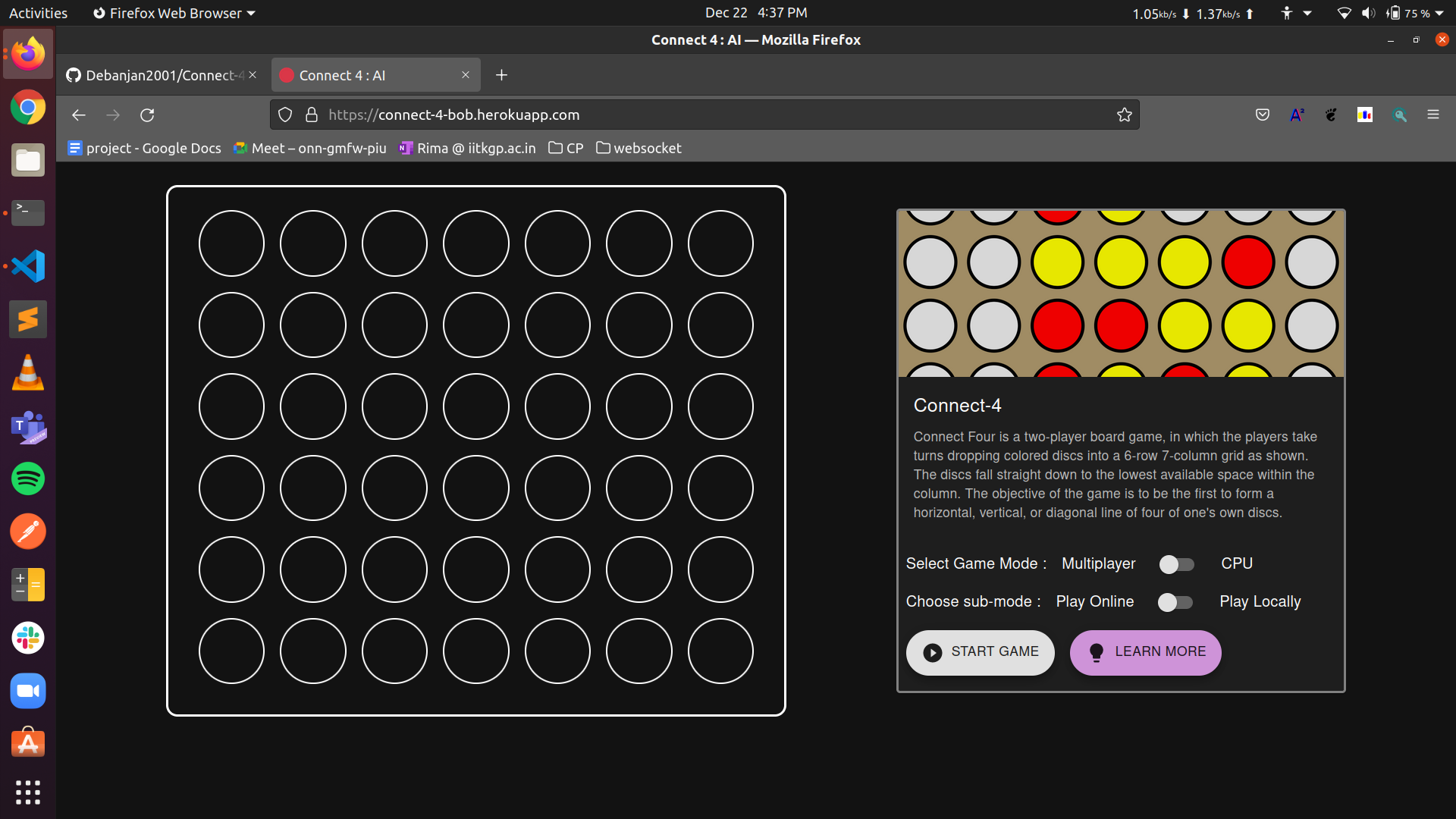The image size is (1456, 819).
Task: Launch Visual Studio Code from the dock
Action: (x=28, y=266)
